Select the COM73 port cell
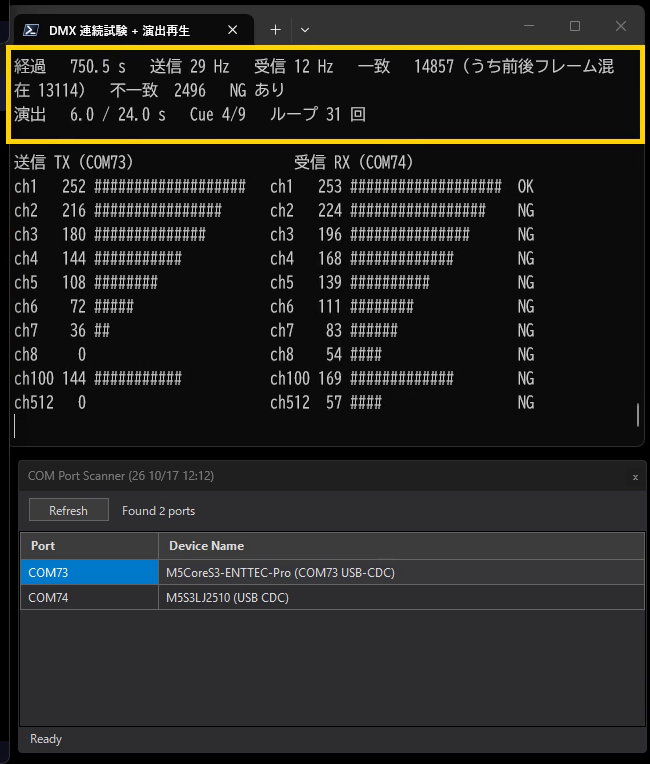 90,572
